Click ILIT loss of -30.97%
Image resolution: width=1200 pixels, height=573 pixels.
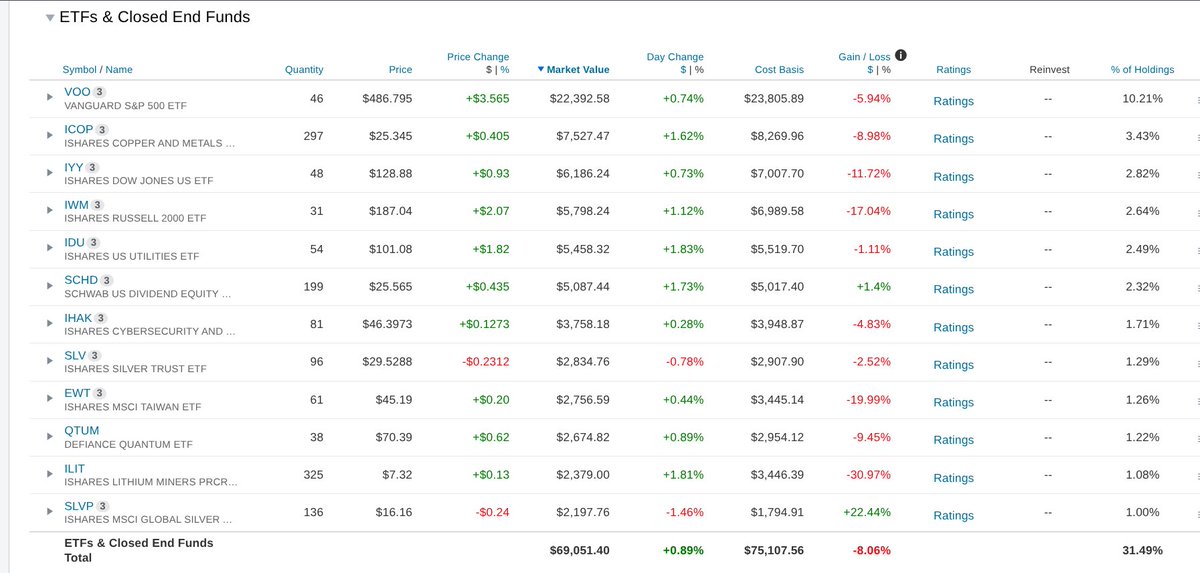click(869, 474)
